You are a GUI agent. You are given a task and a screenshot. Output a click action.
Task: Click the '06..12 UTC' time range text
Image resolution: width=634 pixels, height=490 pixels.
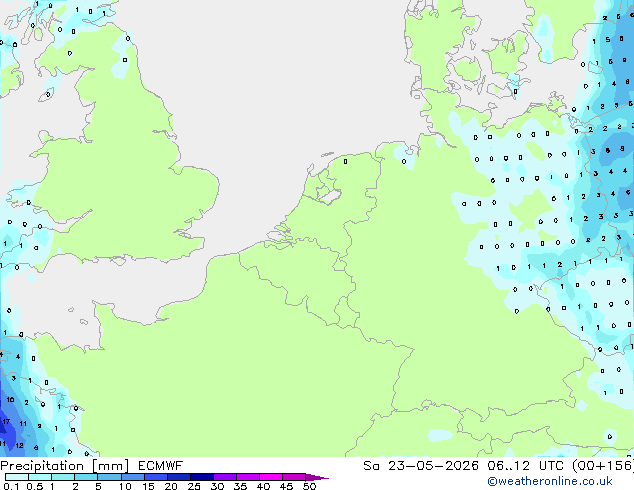(526, 466)
